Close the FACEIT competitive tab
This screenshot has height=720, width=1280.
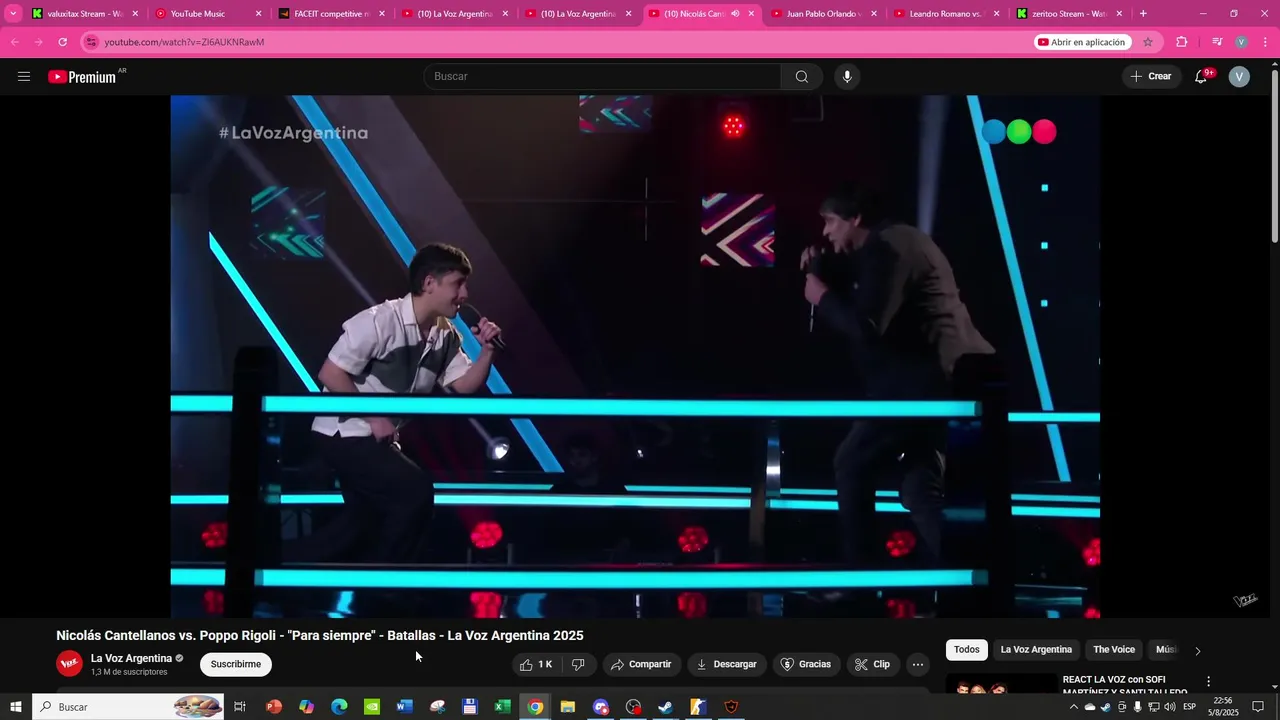coord(382,14)
